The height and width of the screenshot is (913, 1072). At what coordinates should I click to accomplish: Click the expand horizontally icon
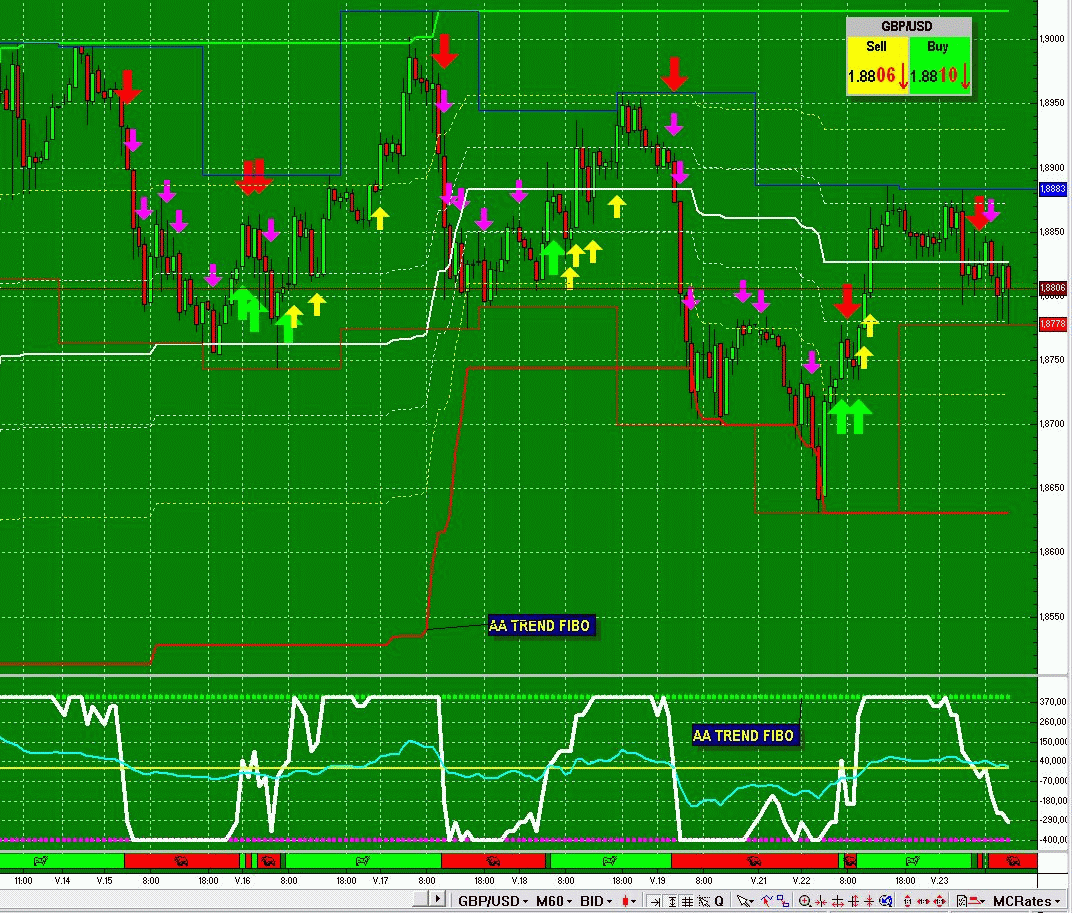pyautogui.click(x=838, y=901)
